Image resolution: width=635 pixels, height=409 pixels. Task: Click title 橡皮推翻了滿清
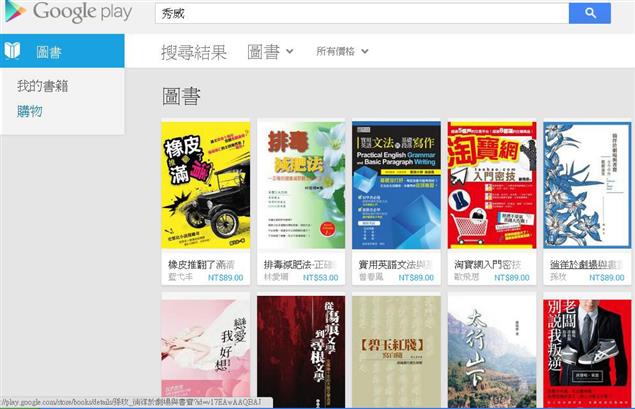tap(201, 265)
